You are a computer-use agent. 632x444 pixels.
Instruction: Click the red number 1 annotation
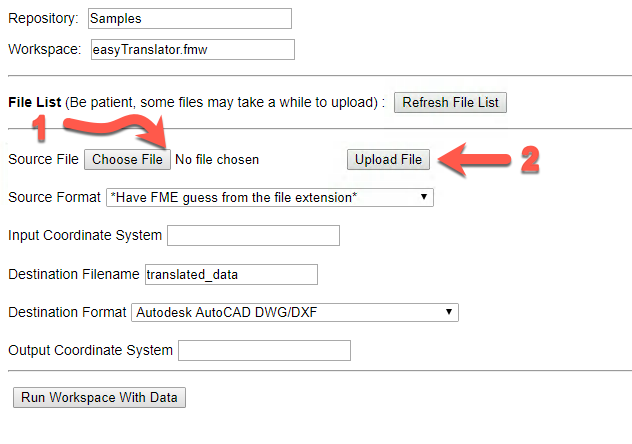[x=39, y=128]
